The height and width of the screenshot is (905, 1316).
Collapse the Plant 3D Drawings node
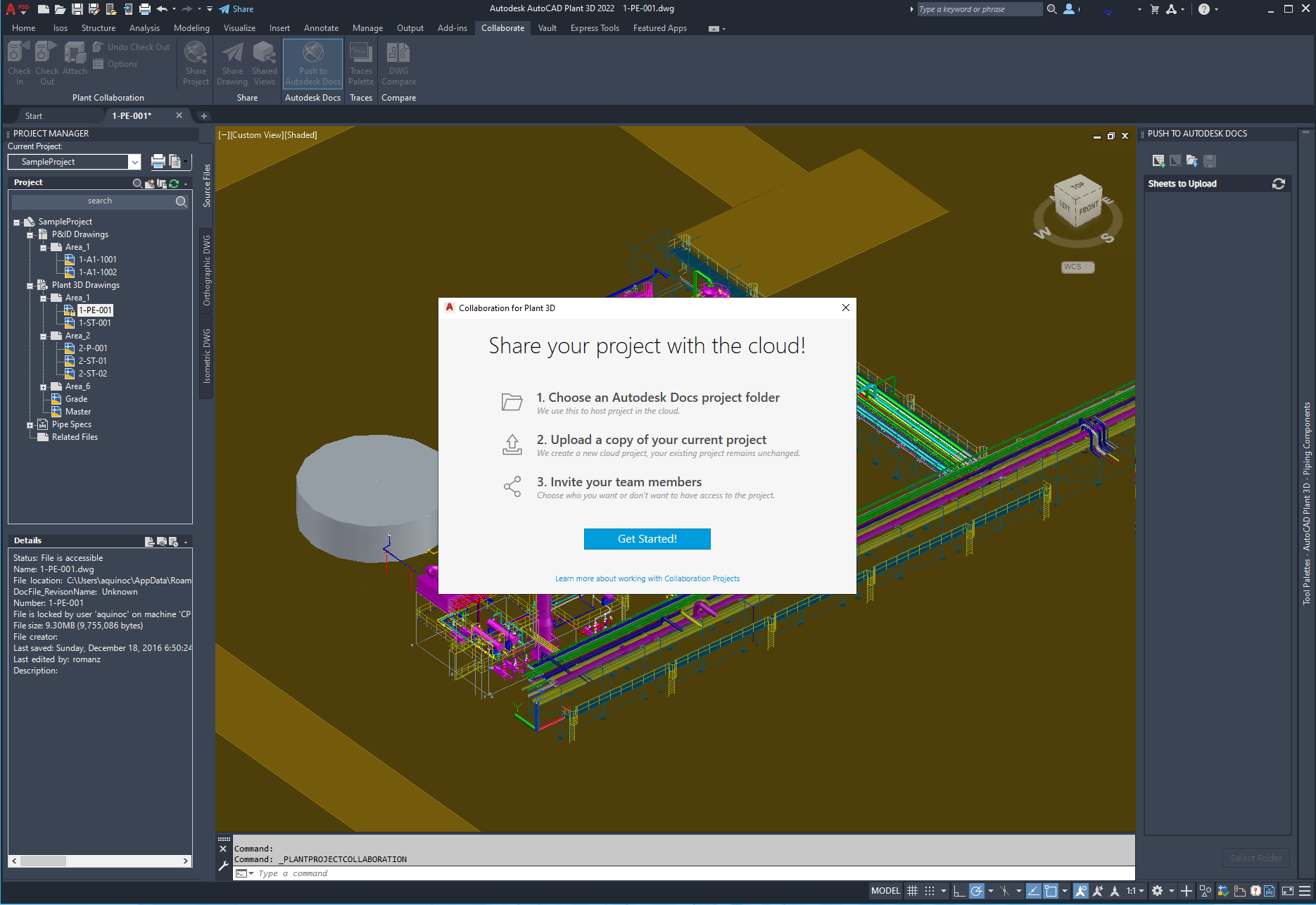[x=30, y=286]
